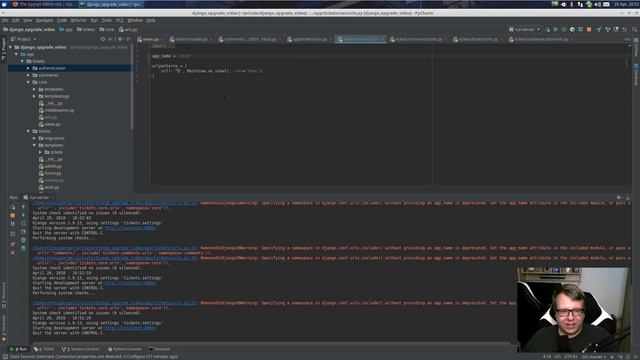This screenshot has height=360, width=640.
Task: Open the Help menu
Action: pos(151,20)
